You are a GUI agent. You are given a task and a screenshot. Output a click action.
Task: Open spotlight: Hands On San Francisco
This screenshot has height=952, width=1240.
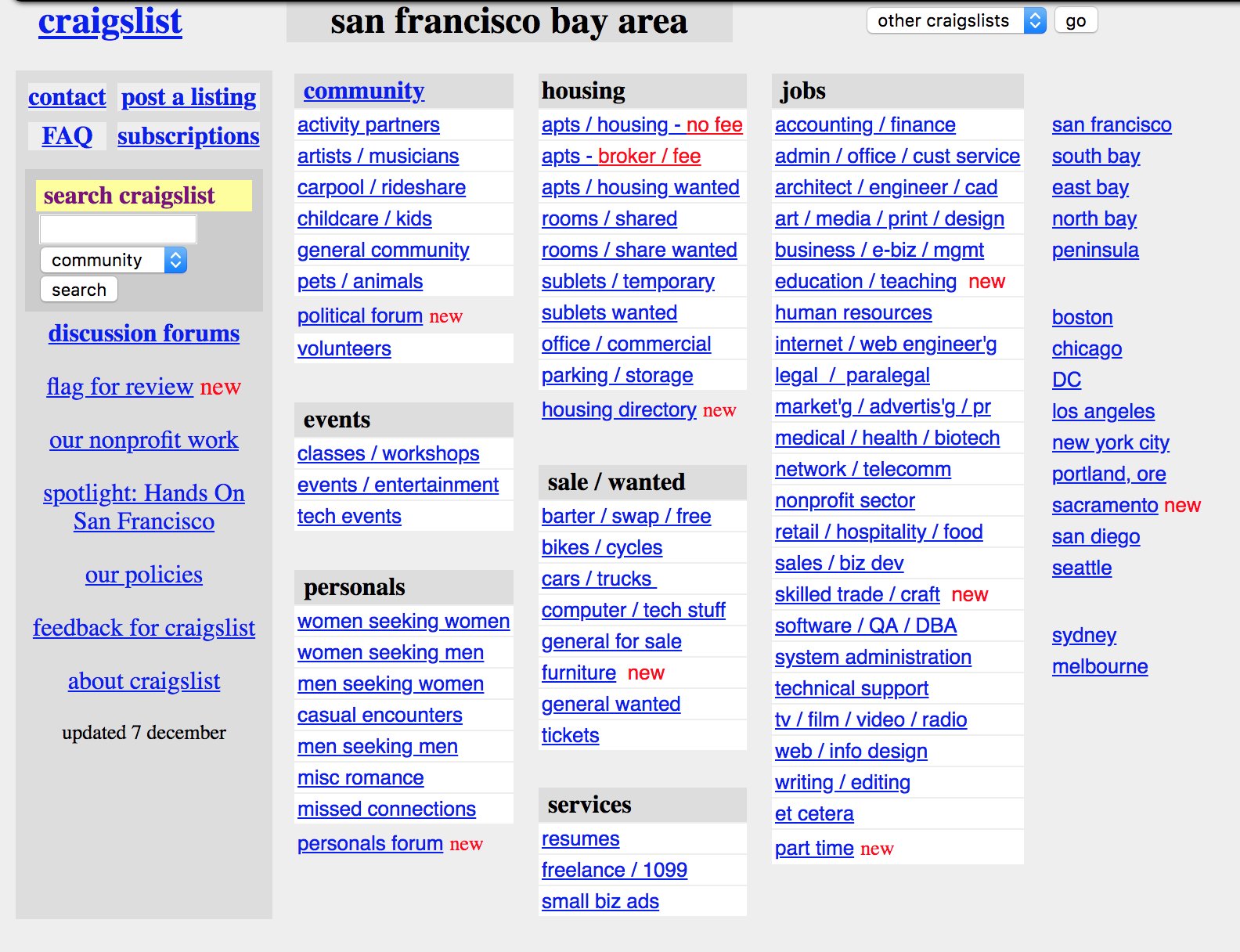[x=144, y=507]
